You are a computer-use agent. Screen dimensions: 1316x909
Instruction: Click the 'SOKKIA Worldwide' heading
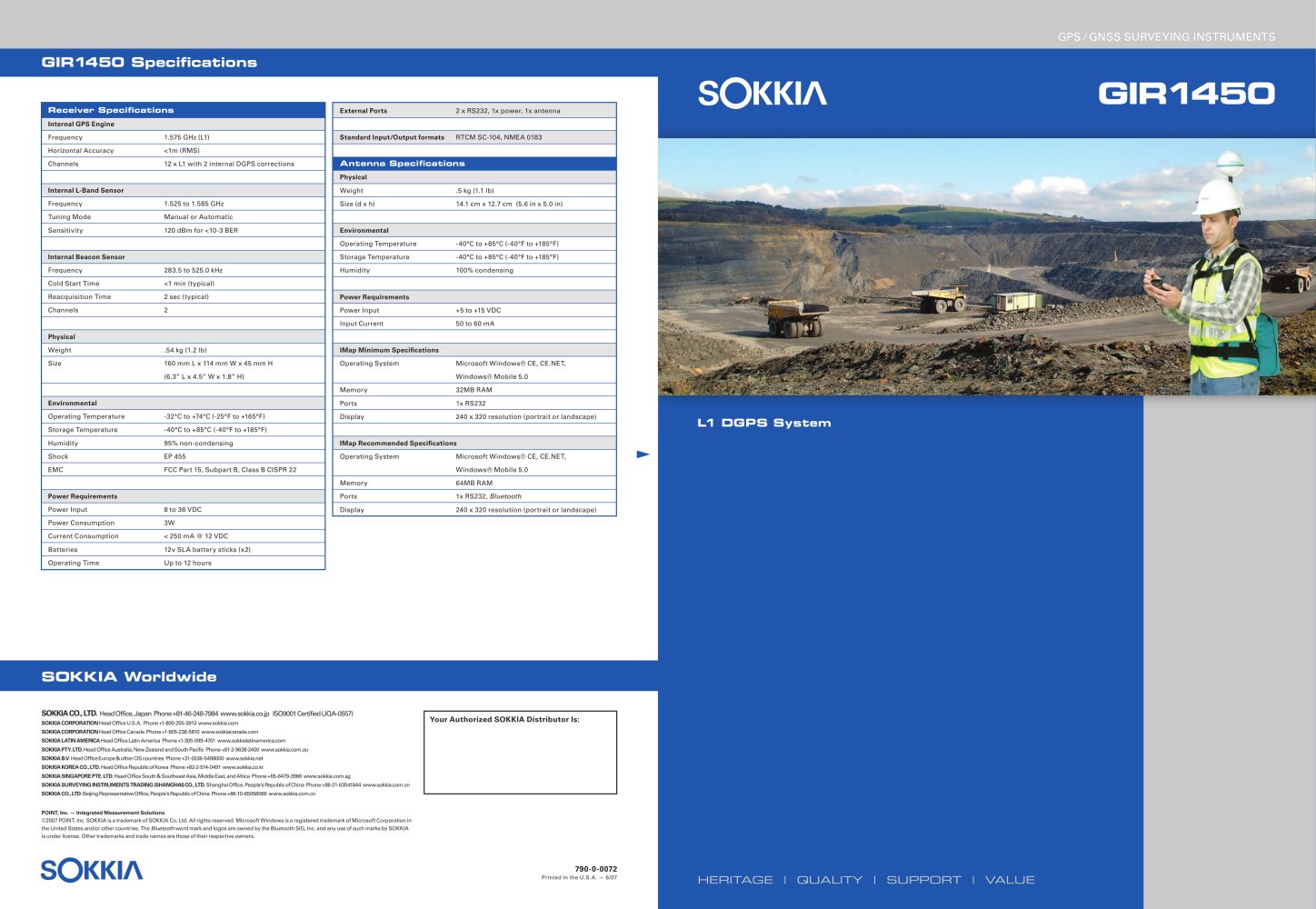click(x=129, y=676)
